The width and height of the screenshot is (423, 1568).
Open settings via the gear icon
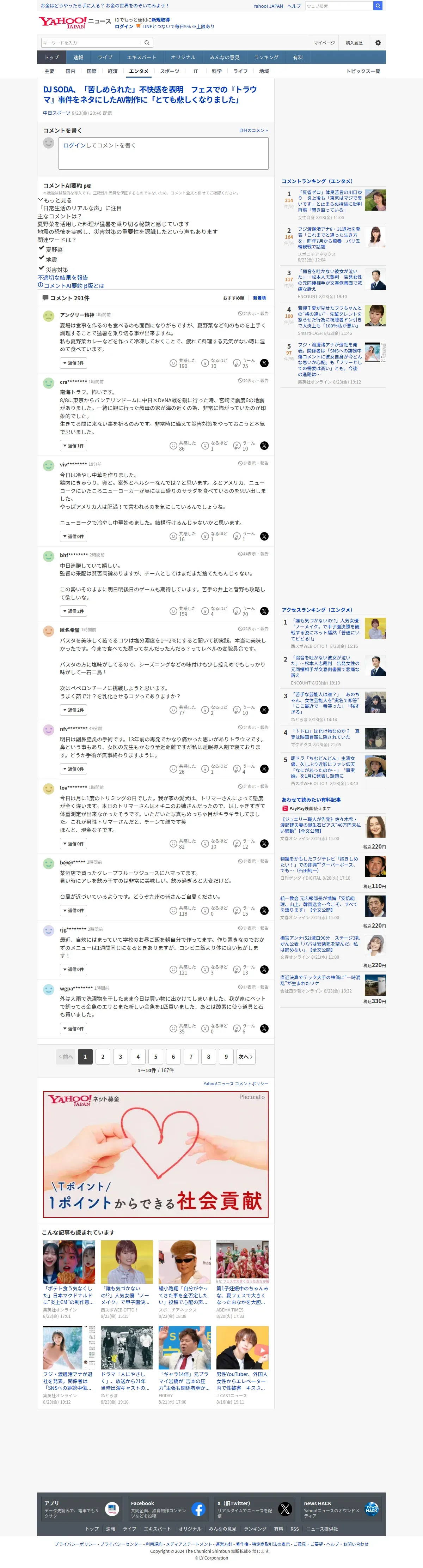378,43
